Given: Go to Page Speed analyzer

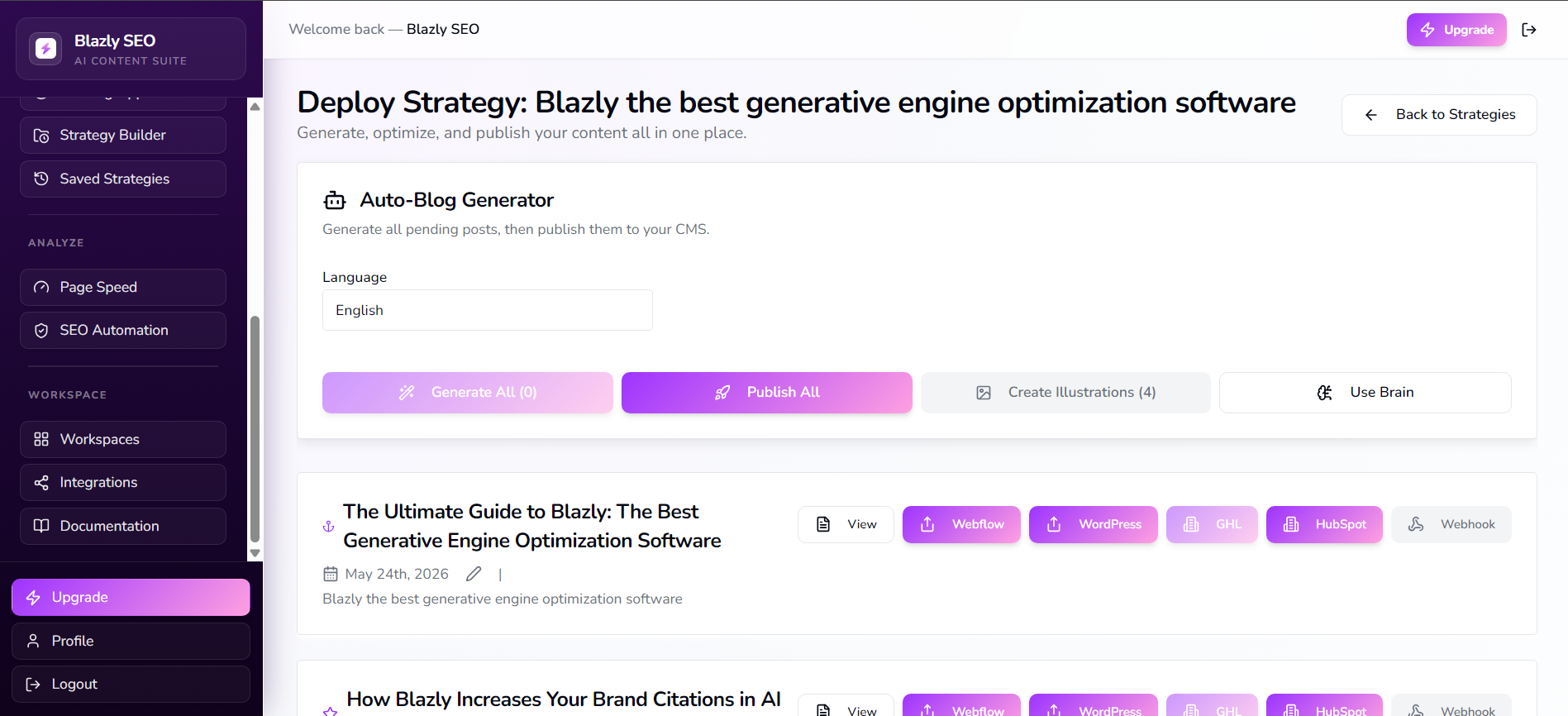Looking at the screenshot, I should pyautogui.click(x=123, y=287).
